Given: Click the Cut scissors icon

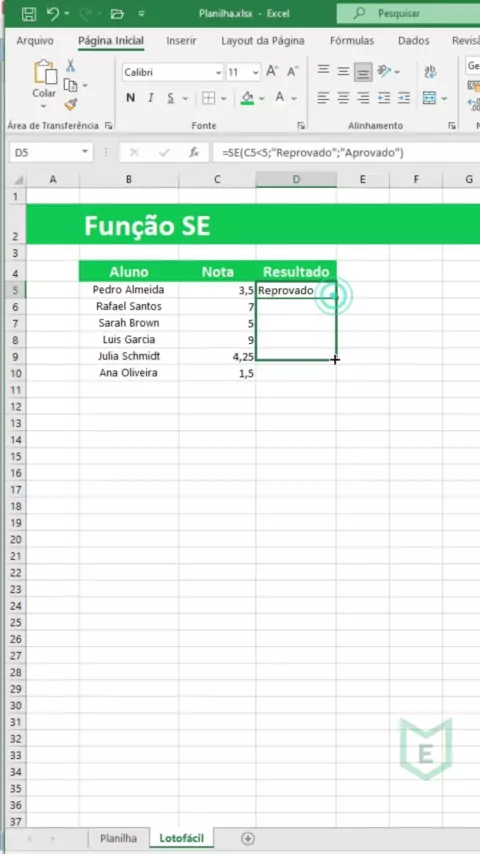Looking at the screenshot, I should [70, 66].
